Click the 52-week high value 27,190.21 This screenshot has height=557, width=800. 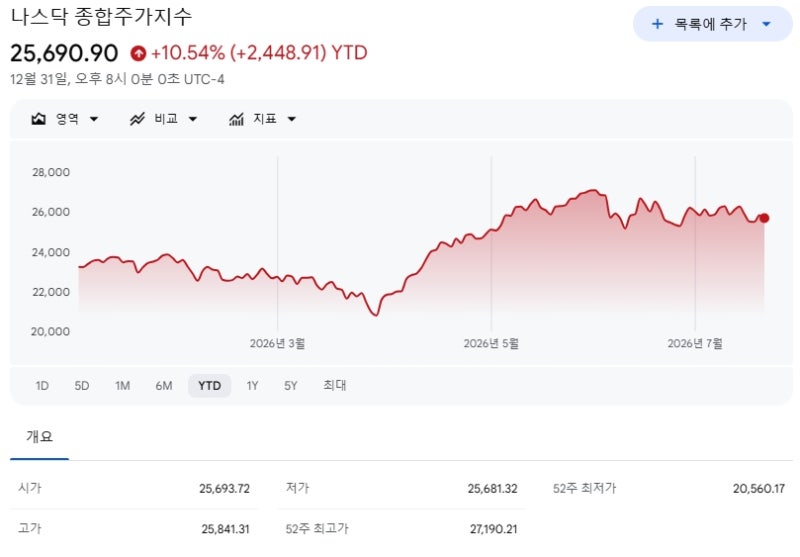point(493,529)
